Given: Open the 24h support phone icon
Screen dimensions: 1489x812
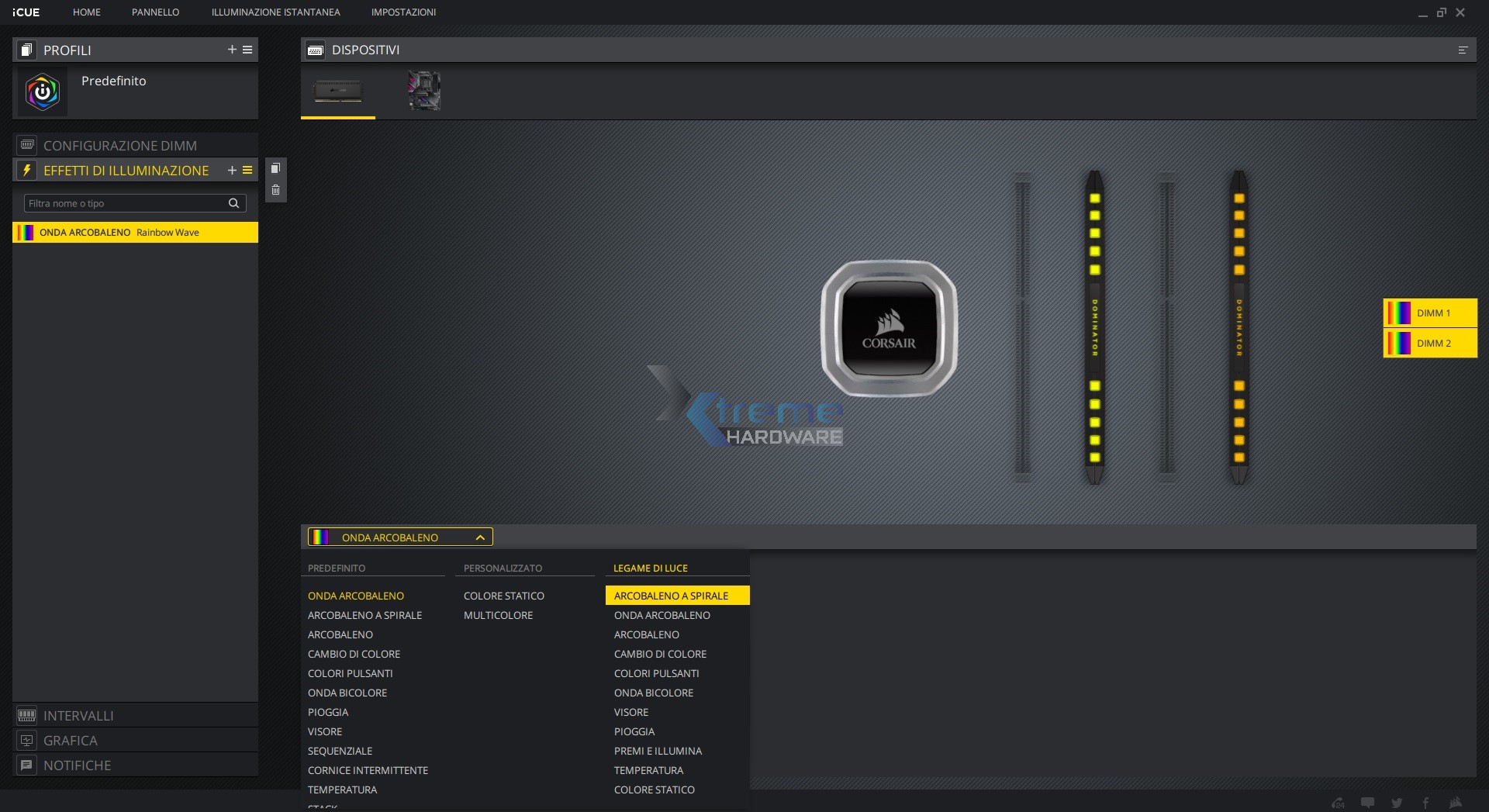Looking at the screenshot, I should coord(1339,803).
